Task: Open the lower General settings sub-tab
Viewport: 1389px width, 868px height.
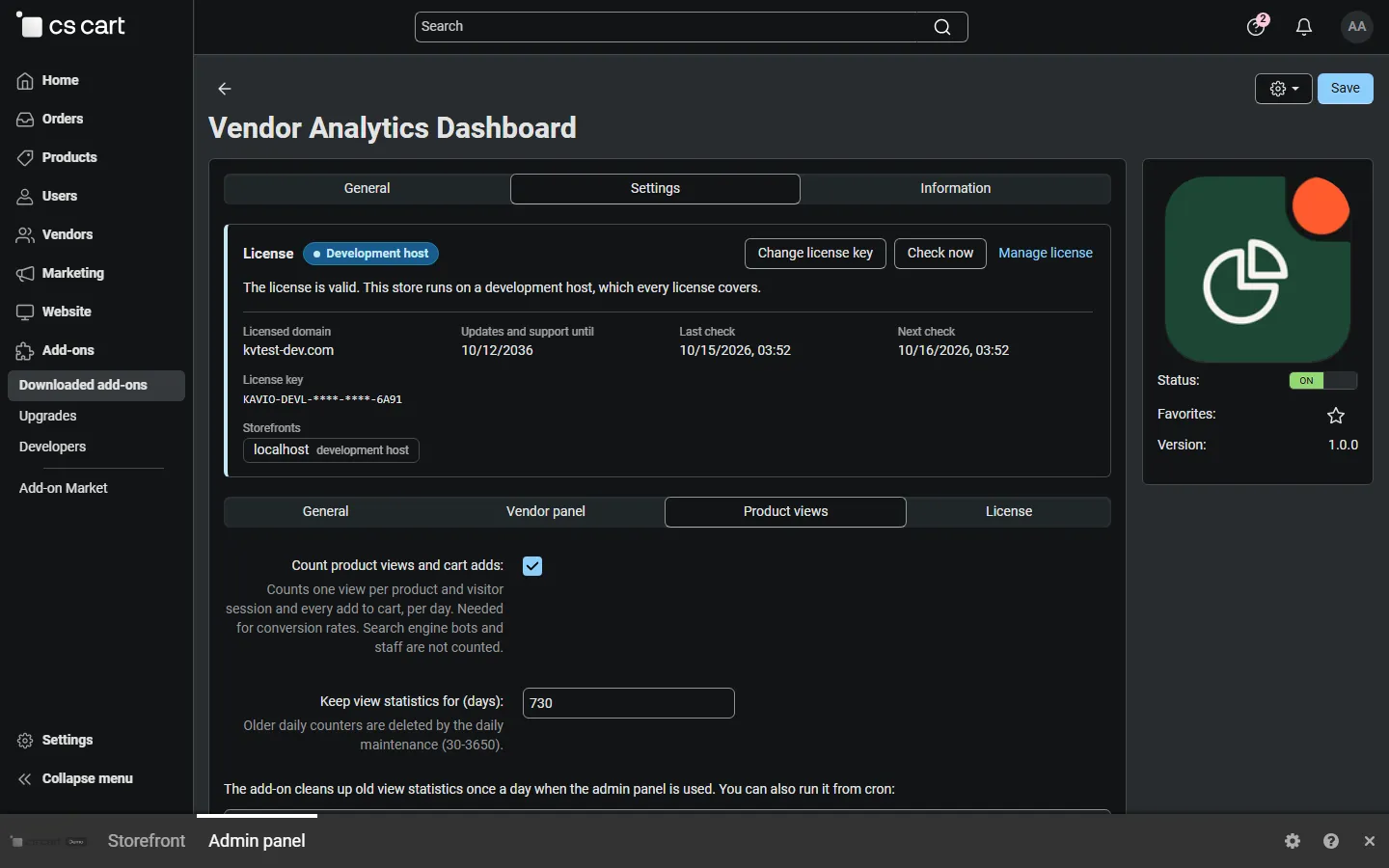Action: click(x=326, y=512)
